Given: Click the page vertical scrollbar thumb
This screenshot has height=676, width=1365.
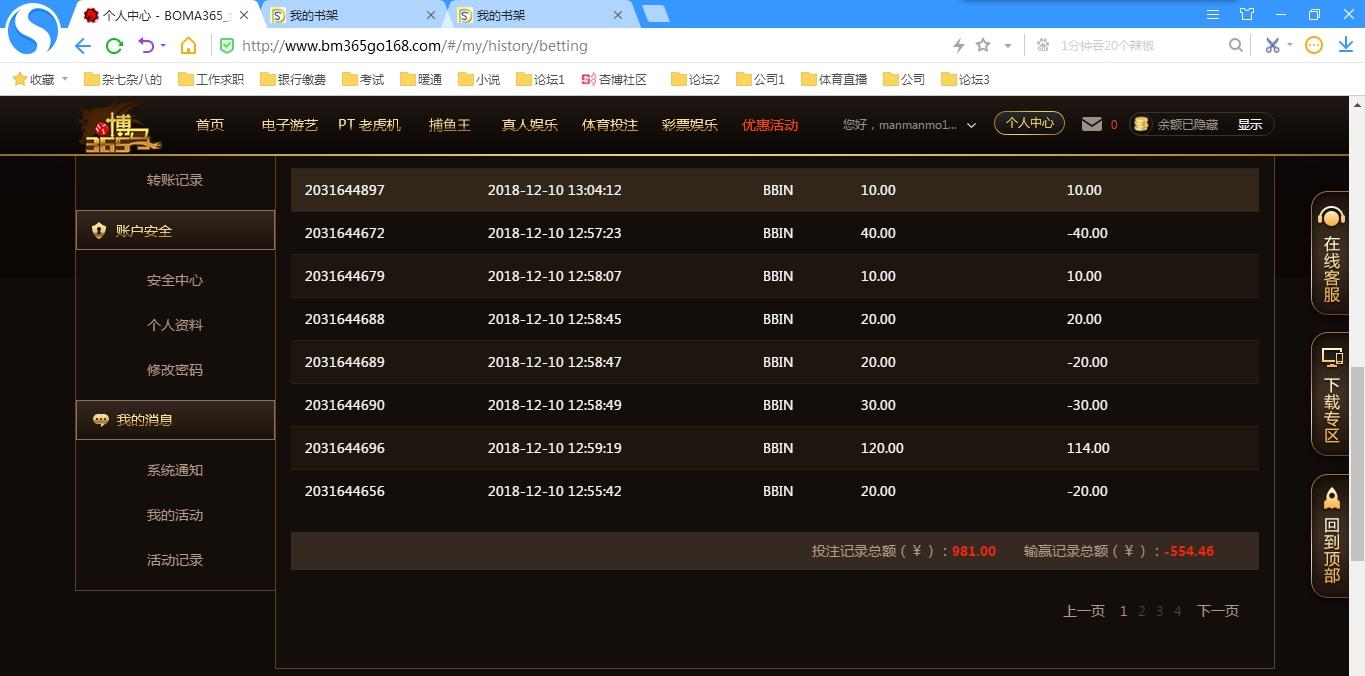Looking at the screenshot, I should [x=1357, y=463].
